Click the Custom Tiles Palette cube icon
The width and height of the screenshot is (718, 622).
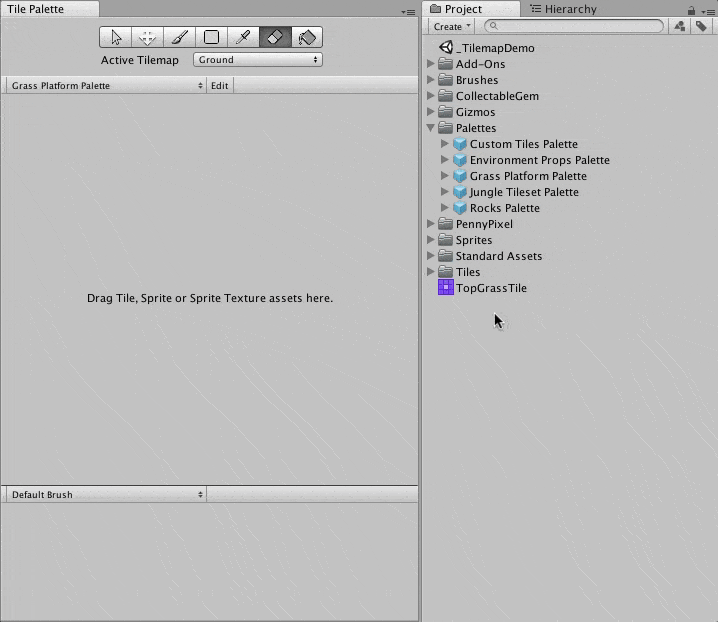tap(460, 144)
